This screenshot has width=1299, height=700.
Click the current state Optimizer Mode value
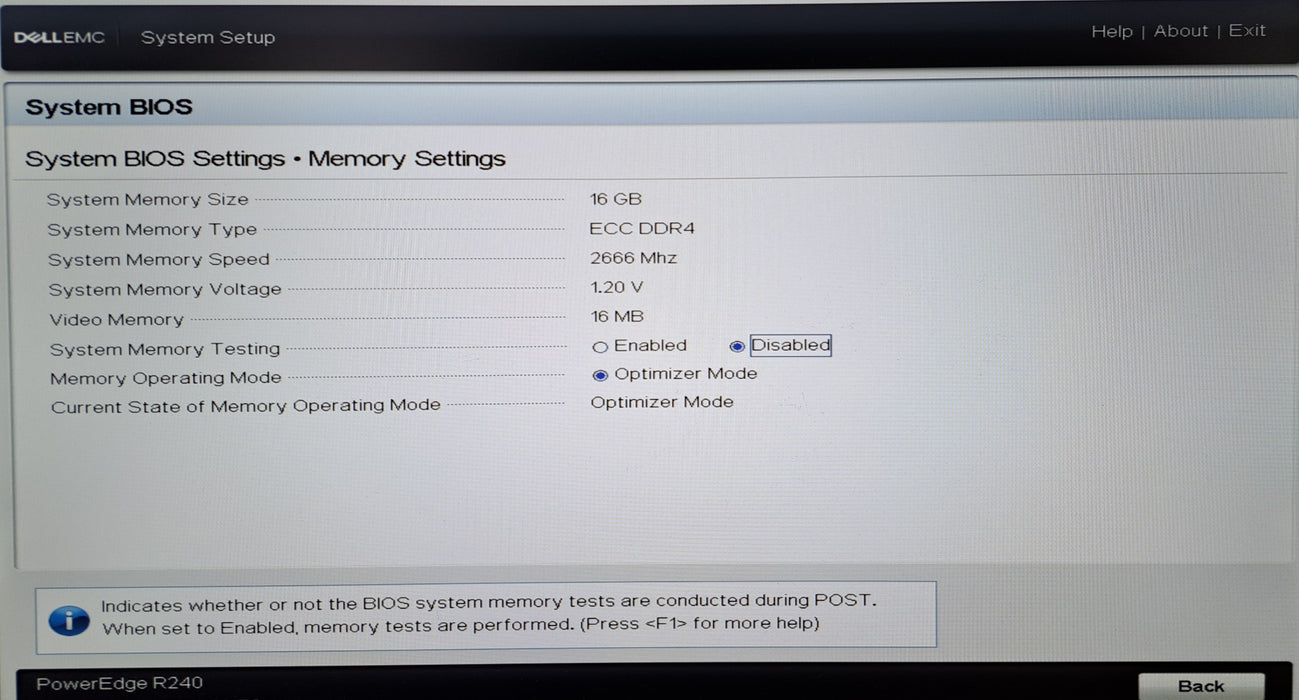tap(662, 402)
